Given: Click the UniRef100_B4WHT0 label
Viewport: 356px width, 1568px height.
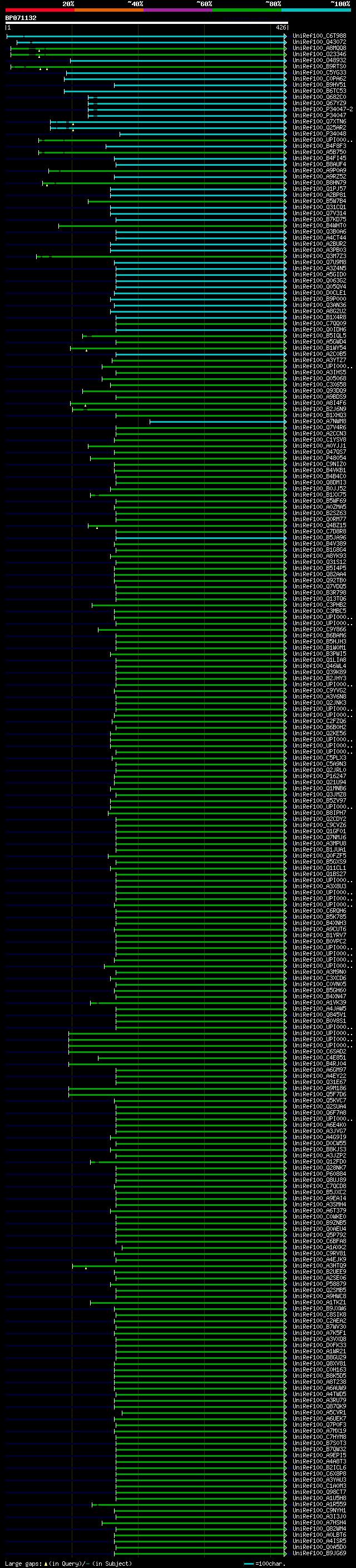Looking at the screenshot, I should [319, 225].
